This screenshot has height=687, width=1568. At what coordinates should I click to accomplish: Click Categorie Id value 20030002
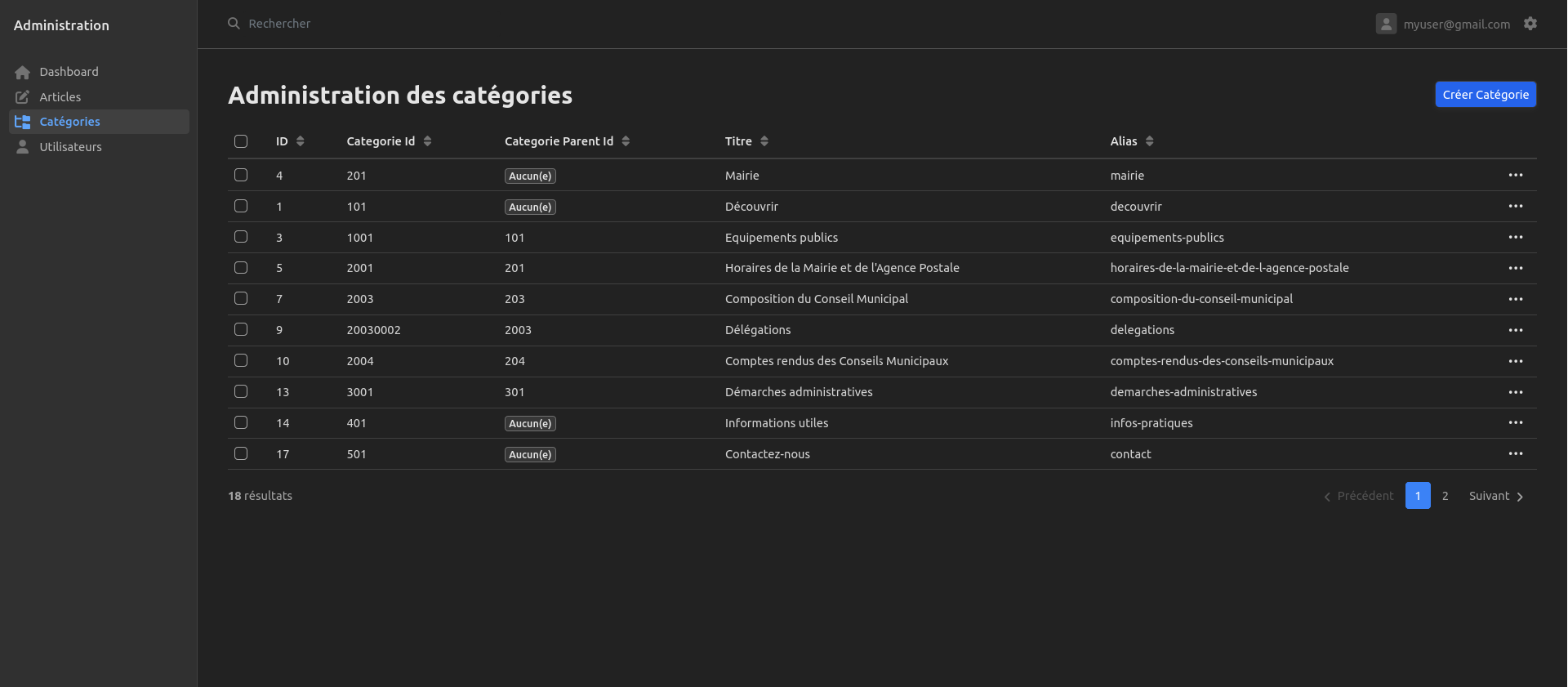click(373, 330)
